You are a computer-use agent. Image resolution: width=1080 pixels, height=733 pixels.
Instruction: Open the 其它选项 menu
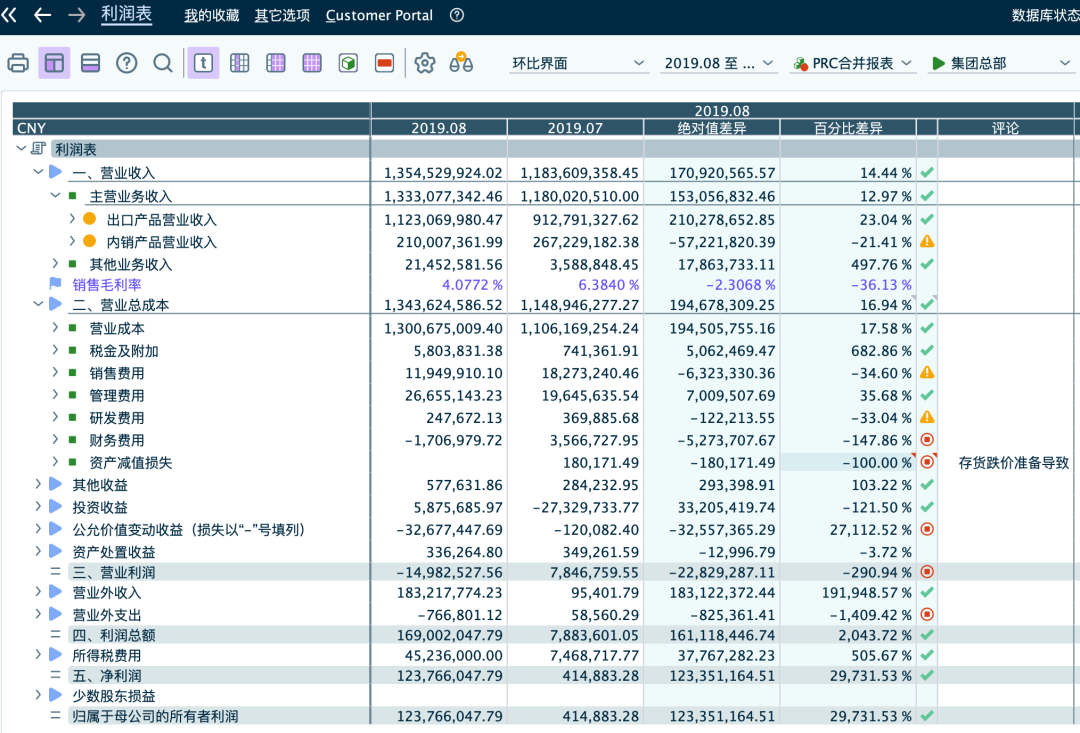(x=282, y=15)
